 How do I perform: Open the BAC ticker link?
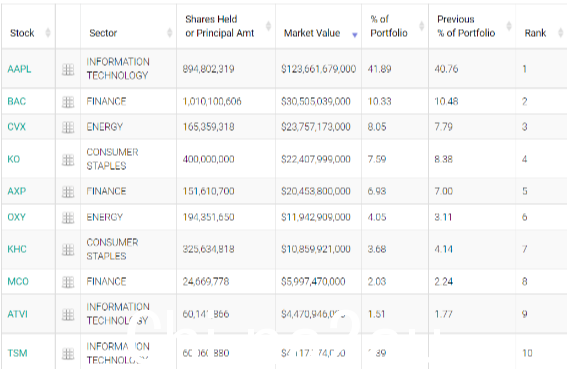coord(17,101)
